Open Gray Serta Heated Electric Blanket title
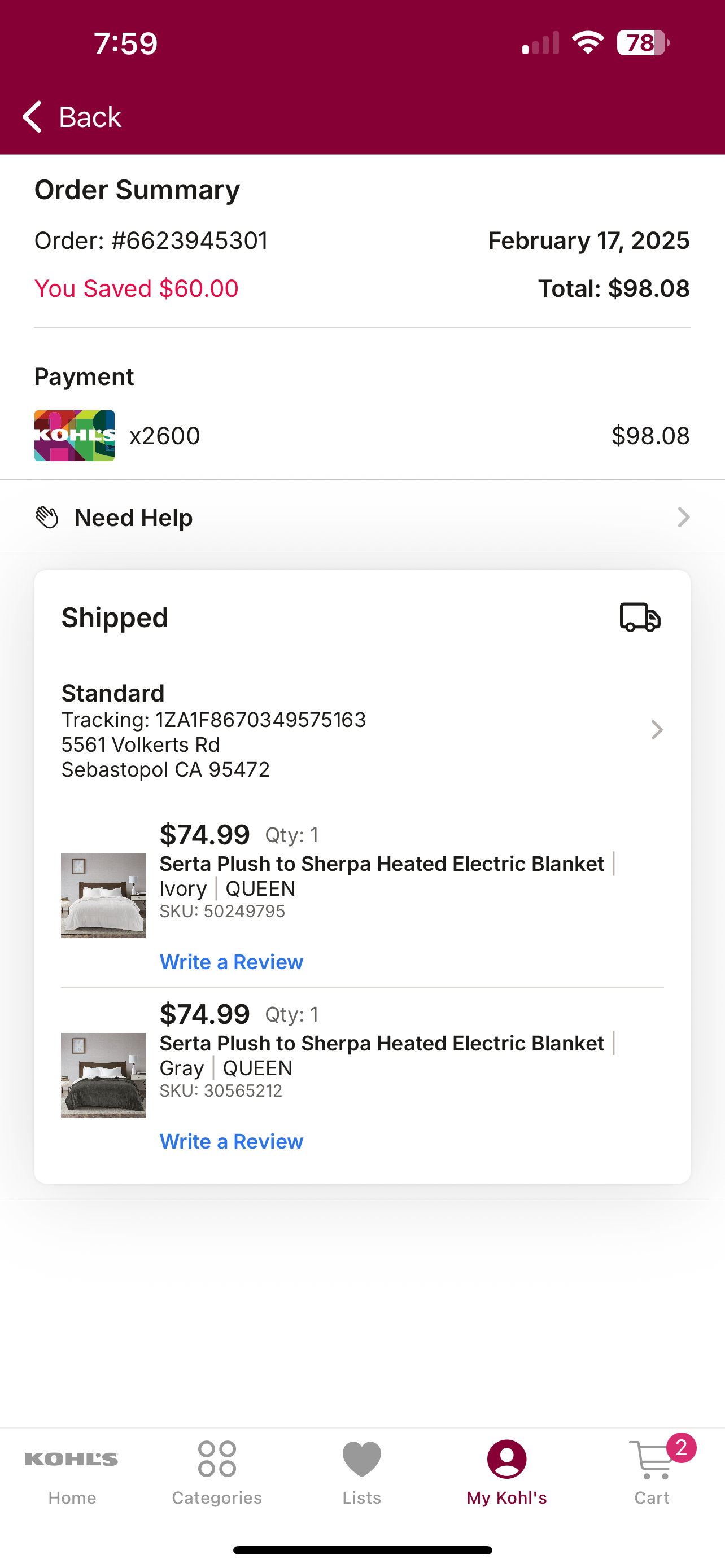This screenshot has width=725, height=1568. point(382,1043)
